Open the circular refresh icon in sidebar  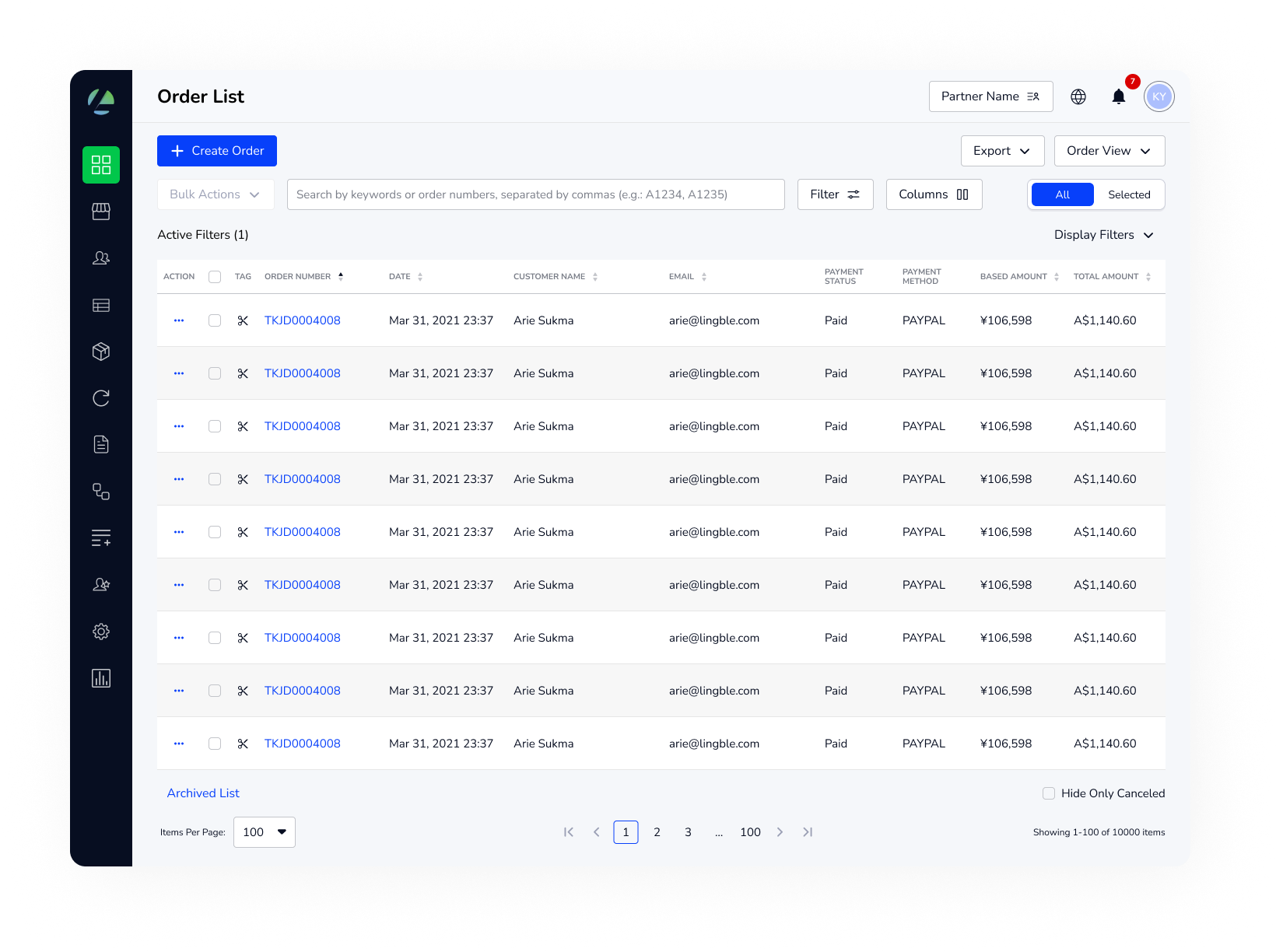click(101, 398)
